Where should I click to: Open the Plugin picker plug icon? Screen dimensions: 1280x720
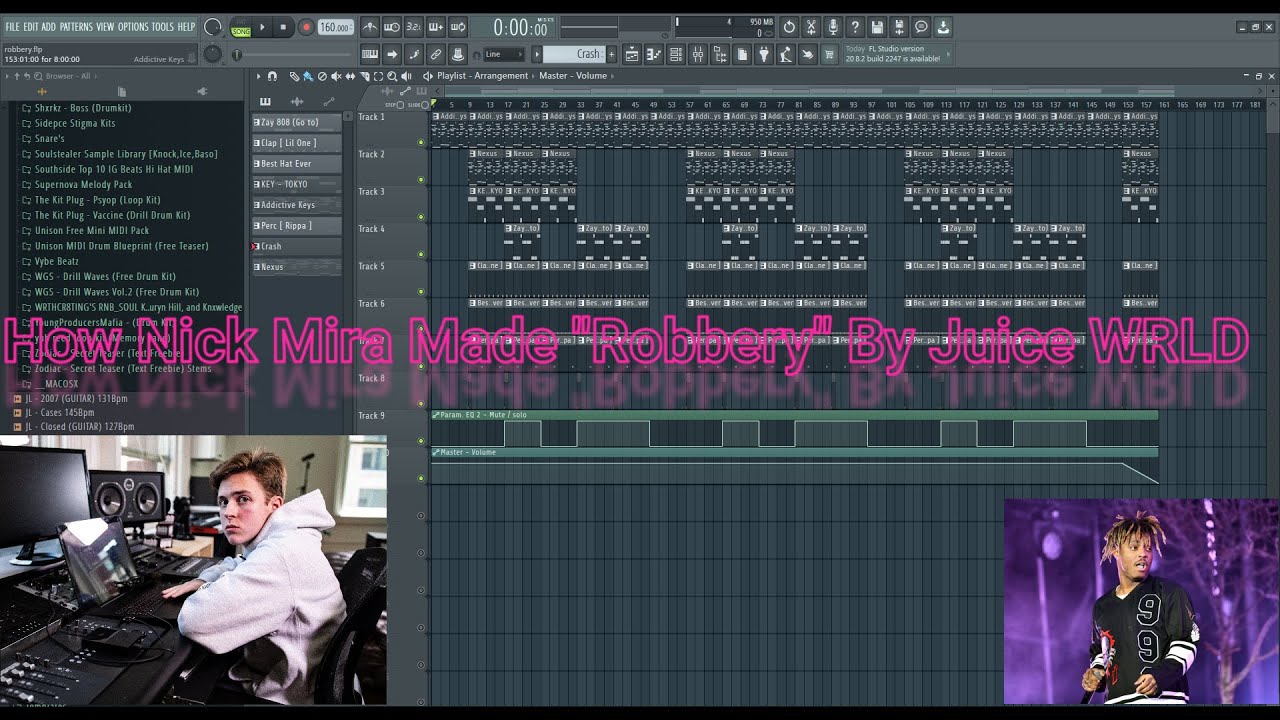[763, 54]
